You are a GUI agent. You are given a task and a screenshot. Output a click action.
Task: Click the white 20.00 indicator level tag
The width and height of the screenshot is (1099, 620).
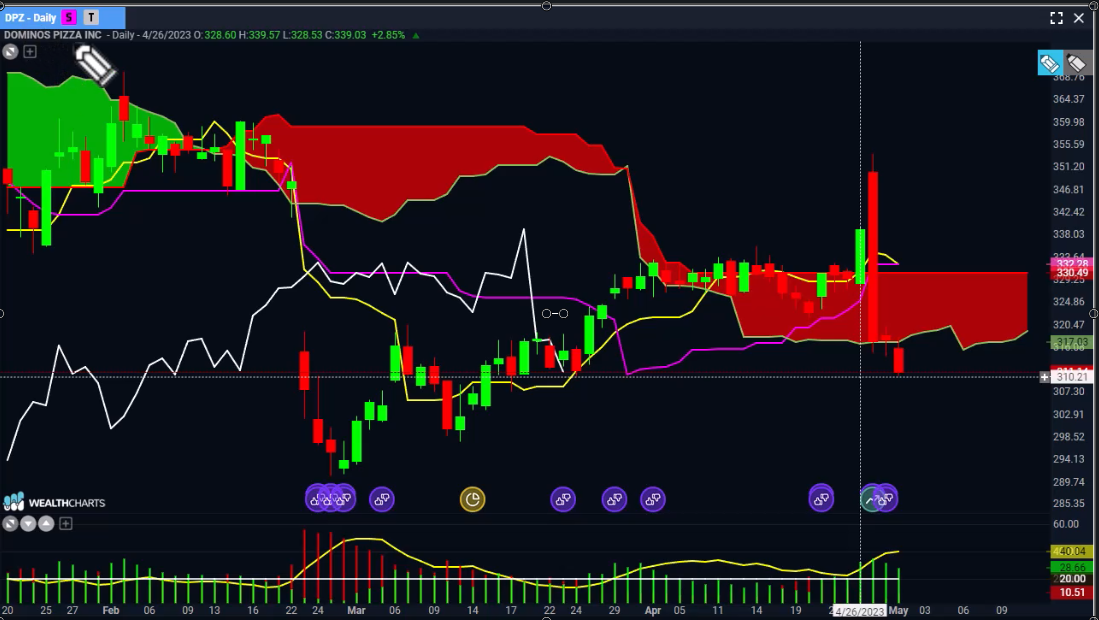(x=1071, y=579)
